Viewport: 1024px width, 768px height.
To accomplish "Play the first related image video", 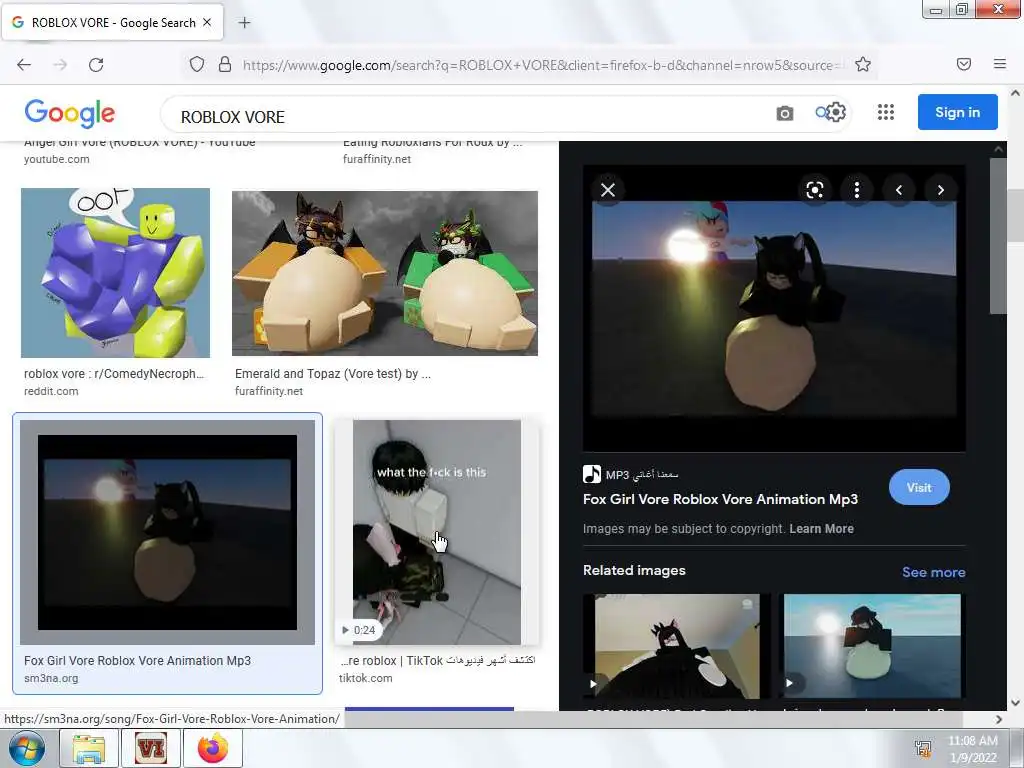I will coord(593,684).
